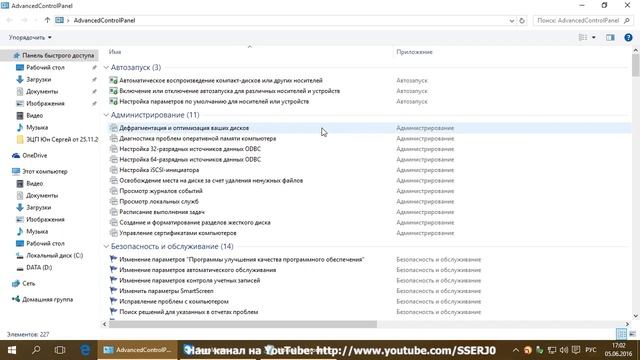Select 'Создание и форматирование разделов жесткого диска'
This screenshot has height=360, width=640.
pyautogui.click(x=195, y=223)
